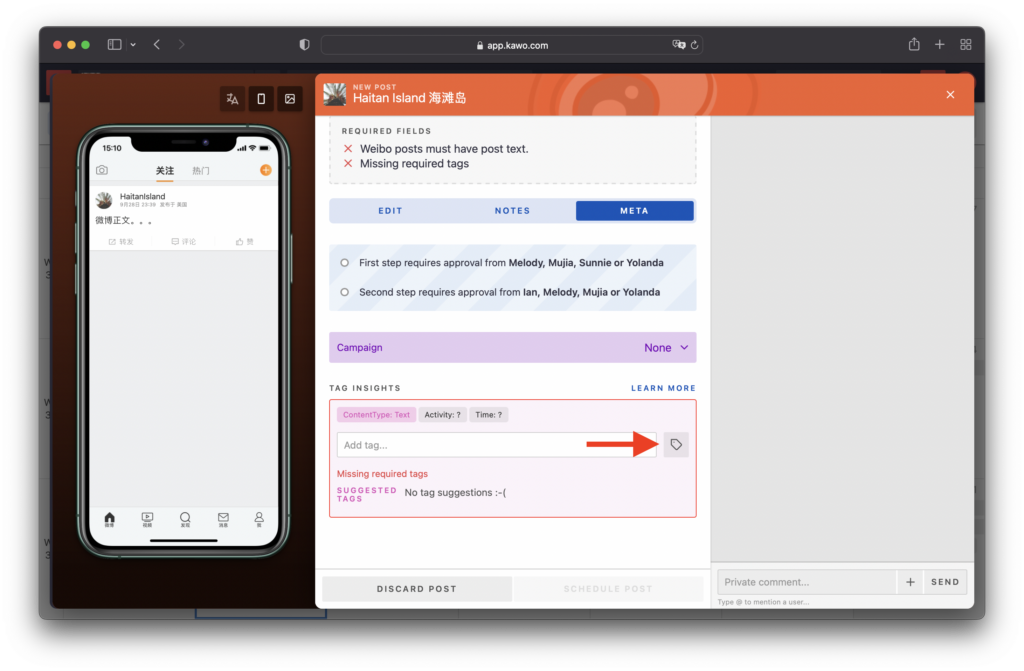Click the translate icon above the phone preview
Screen dimensions: 1024x671
[x=232, y=99]
